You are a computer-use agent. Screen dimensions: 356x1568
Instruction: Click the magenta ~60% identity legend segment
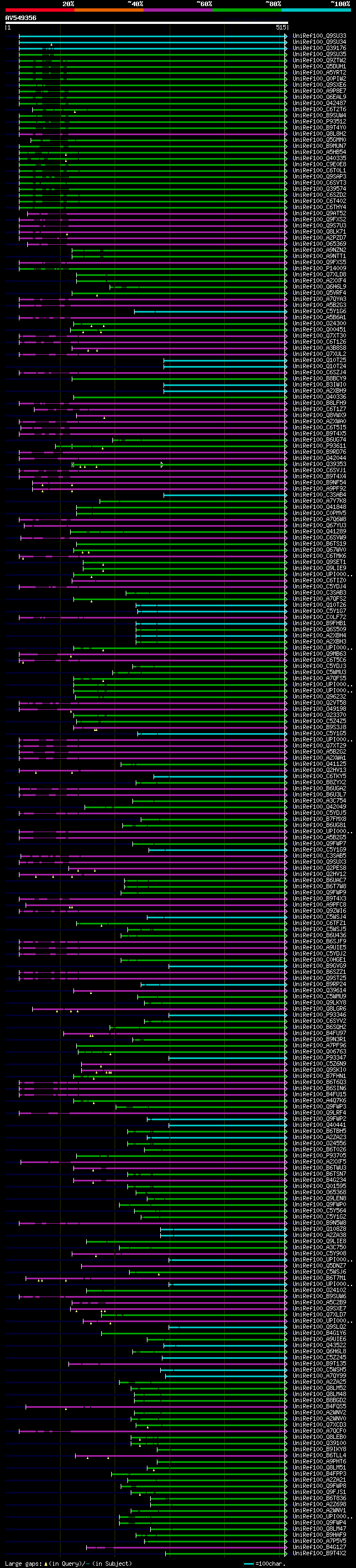tap(179, 11)
